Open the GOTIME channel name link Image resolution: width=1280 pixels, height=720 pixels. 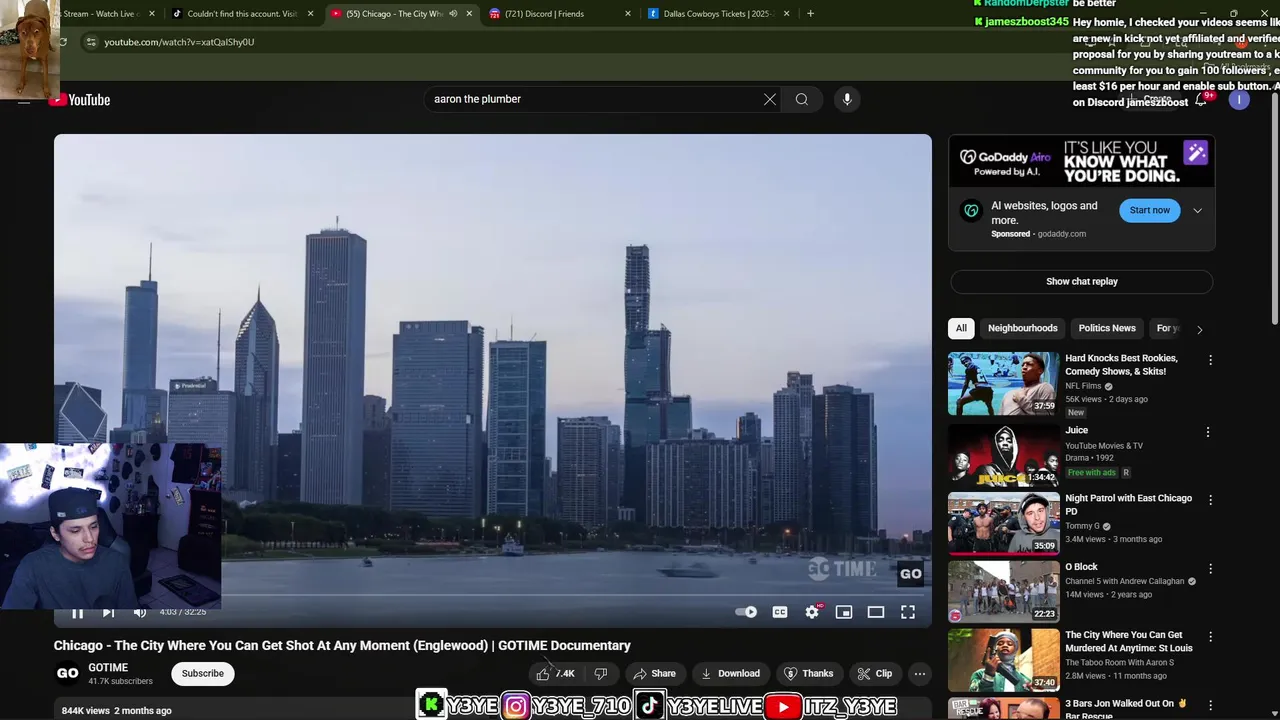(108, 668)
